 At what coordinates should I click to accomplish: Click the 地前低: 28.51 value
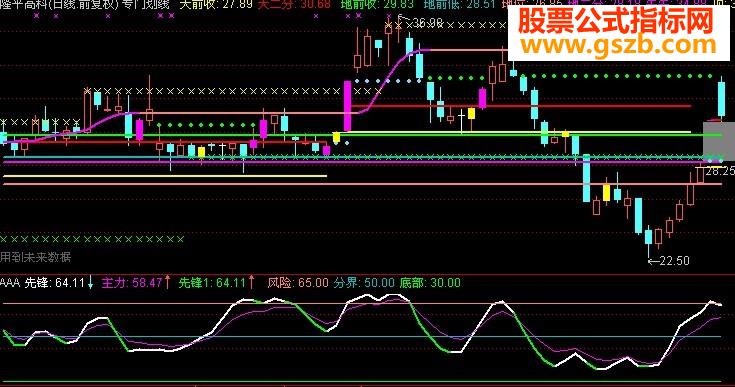coord(459,5)
